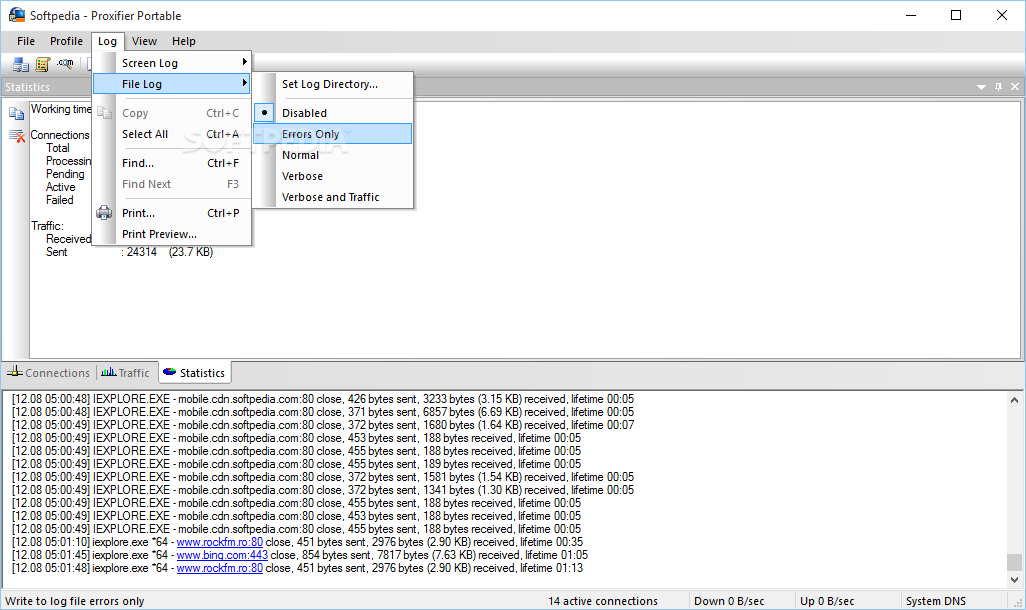Screen dimensions: 1026x610
Task: Click log line with 1341 bytes received
Action: pos(323,490)
